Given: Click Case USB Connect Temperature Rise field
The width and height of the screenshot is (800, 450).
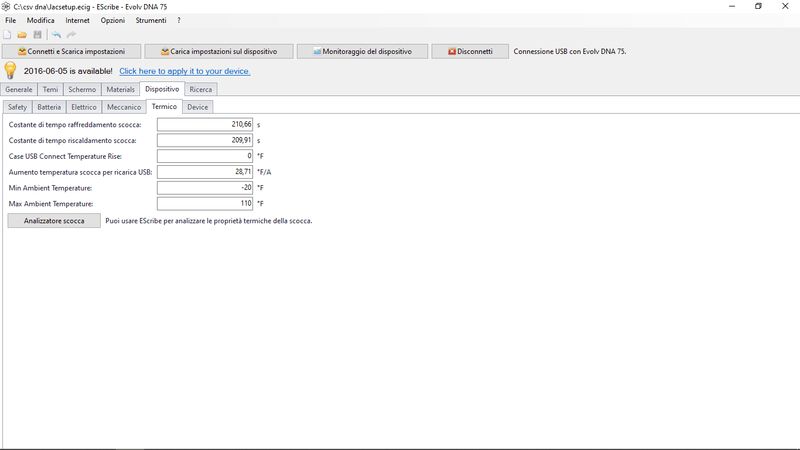Looking at the screenshot, I should (205, 156).
